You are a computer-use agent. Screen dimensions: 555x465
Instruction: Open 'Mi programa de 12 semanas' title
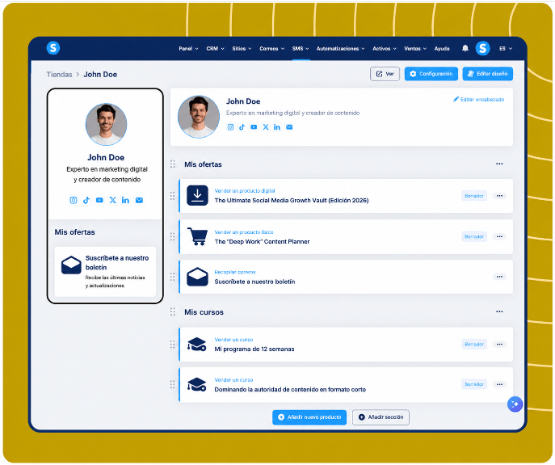tap(254, 349)
